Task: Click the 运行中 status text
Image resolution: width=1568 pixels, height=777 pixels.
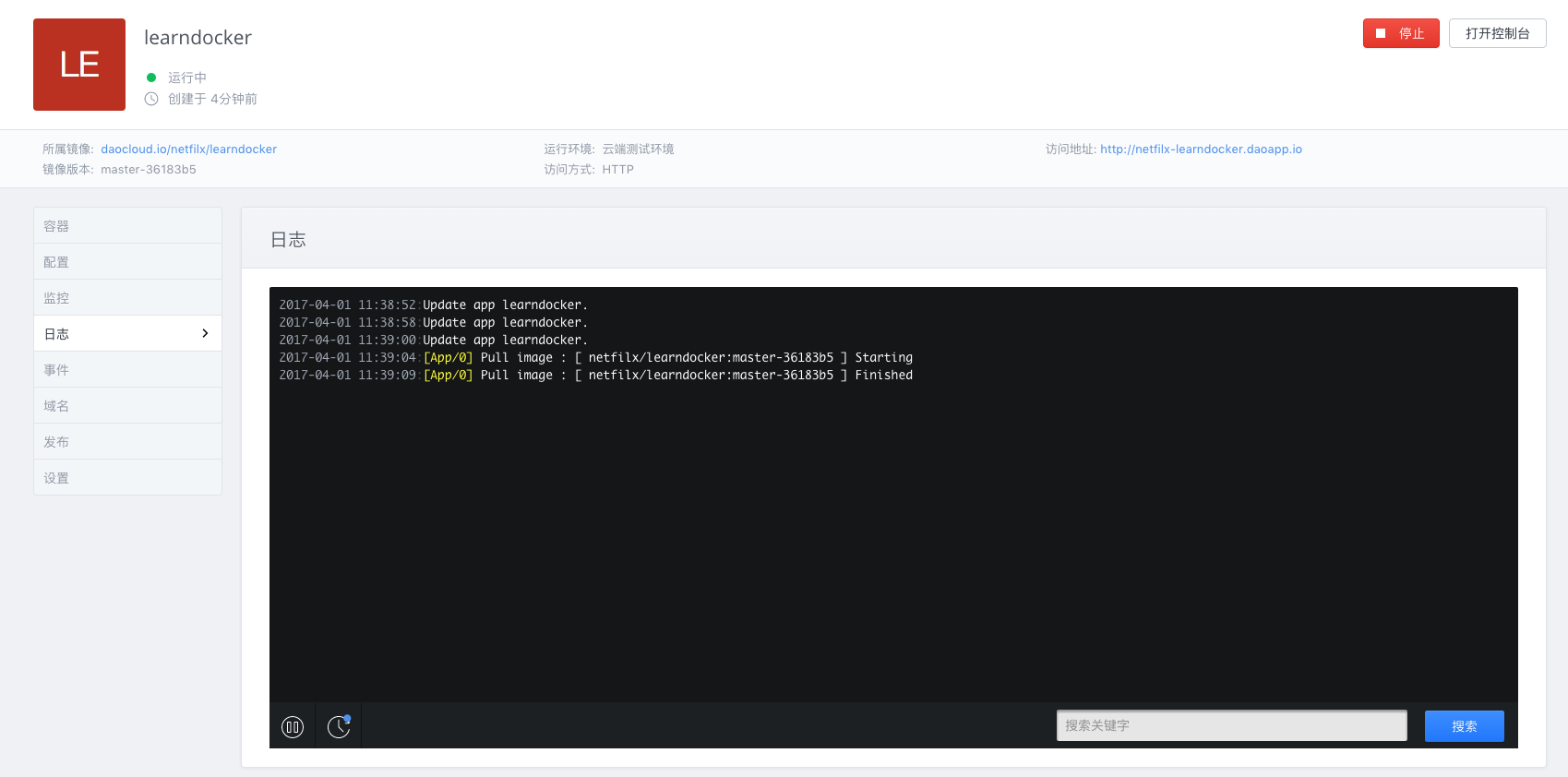Action: 187,78
